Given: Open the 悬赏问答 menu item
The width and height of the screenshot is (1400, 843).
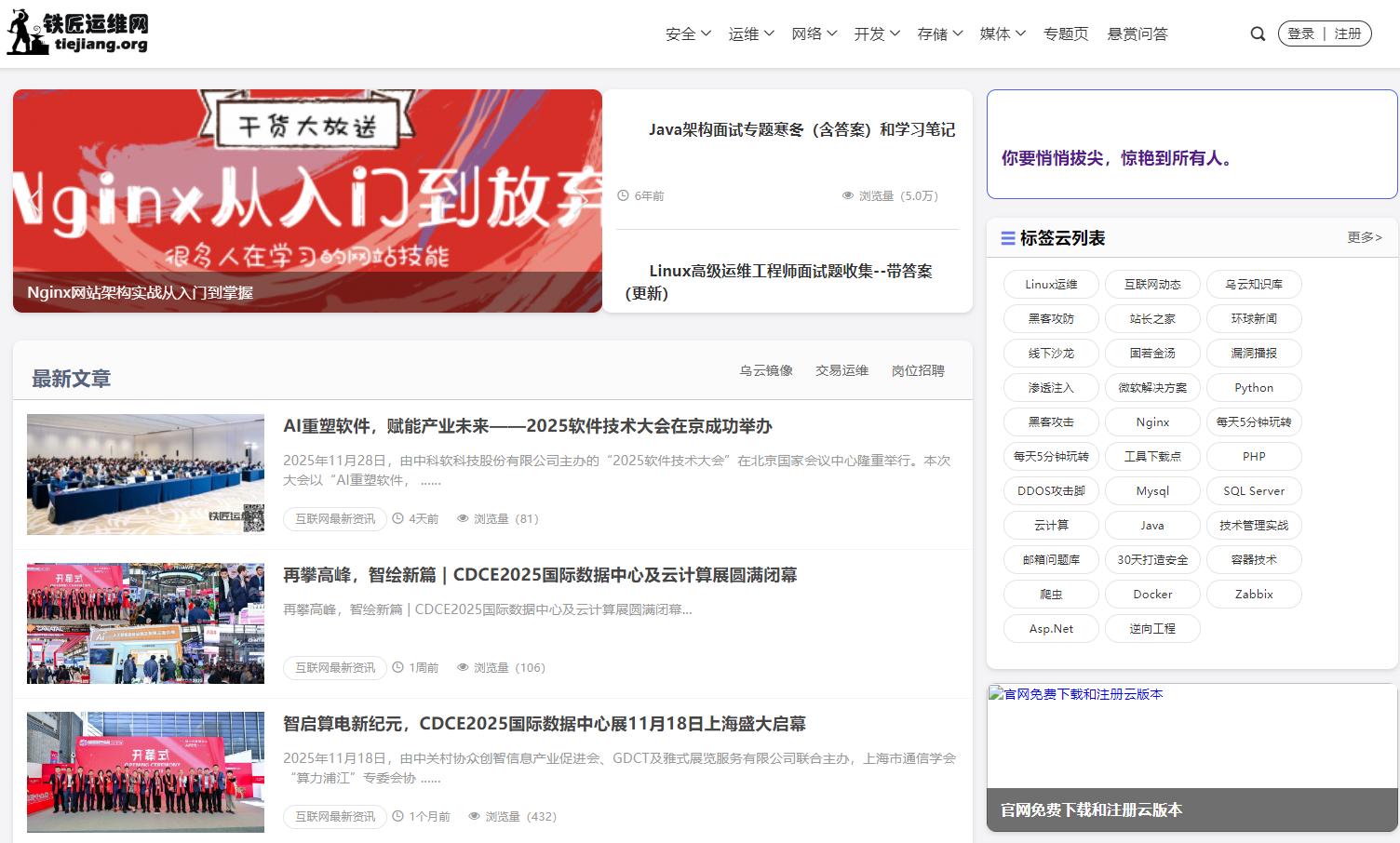Looking at the screenshot, I should (1137, 33).
